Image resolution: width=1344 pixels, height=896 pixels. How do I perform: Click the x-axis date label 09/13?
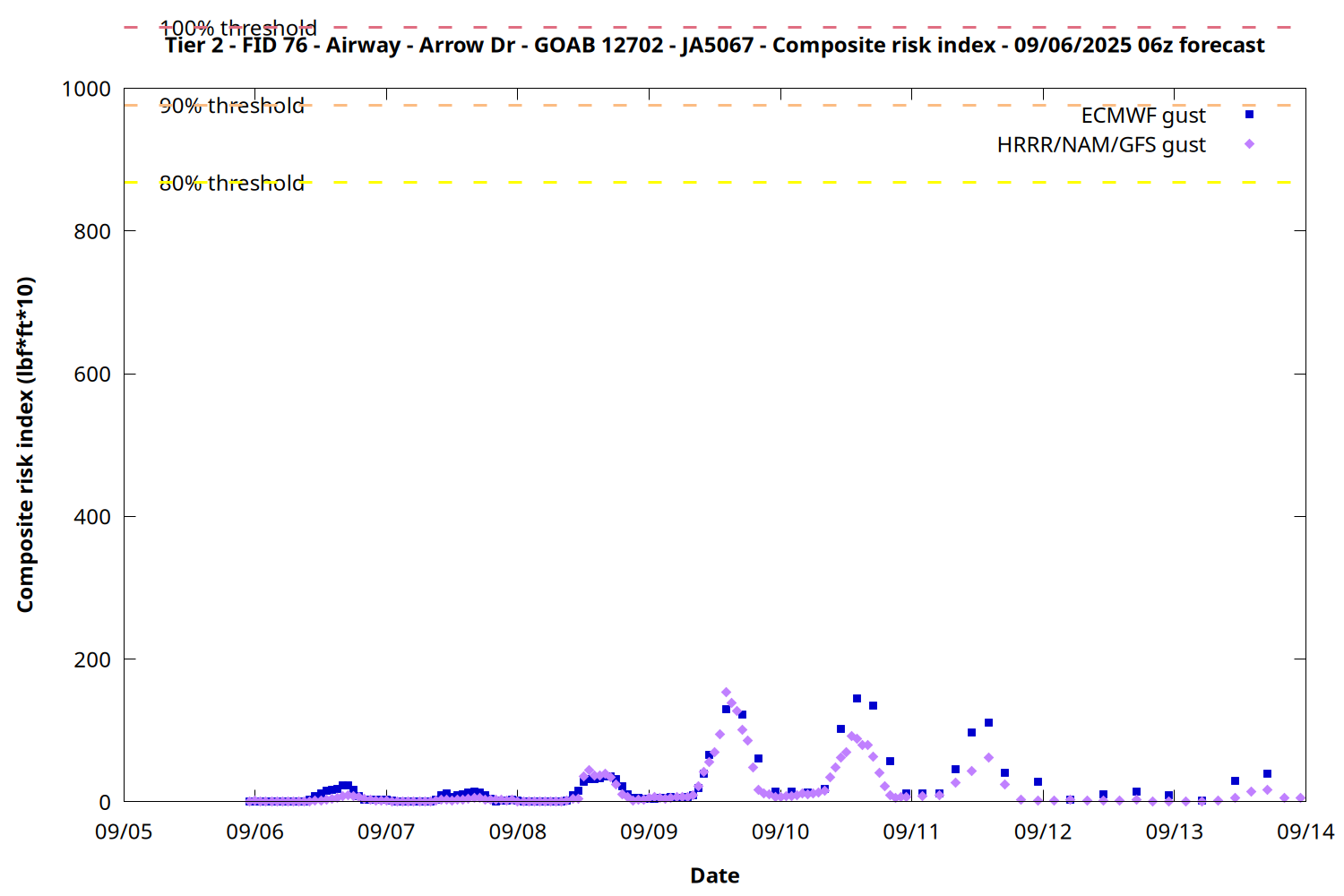1175,832
